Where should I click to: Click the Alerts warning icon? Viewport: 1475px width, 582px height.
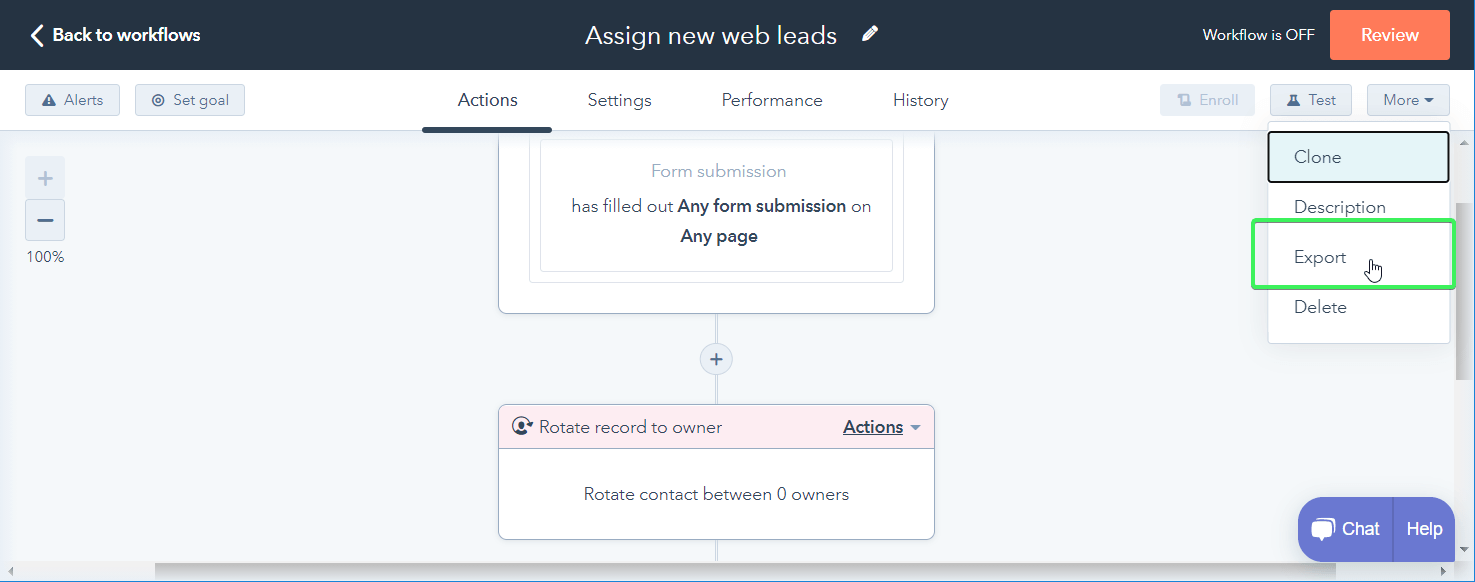[x=49, y=99]
